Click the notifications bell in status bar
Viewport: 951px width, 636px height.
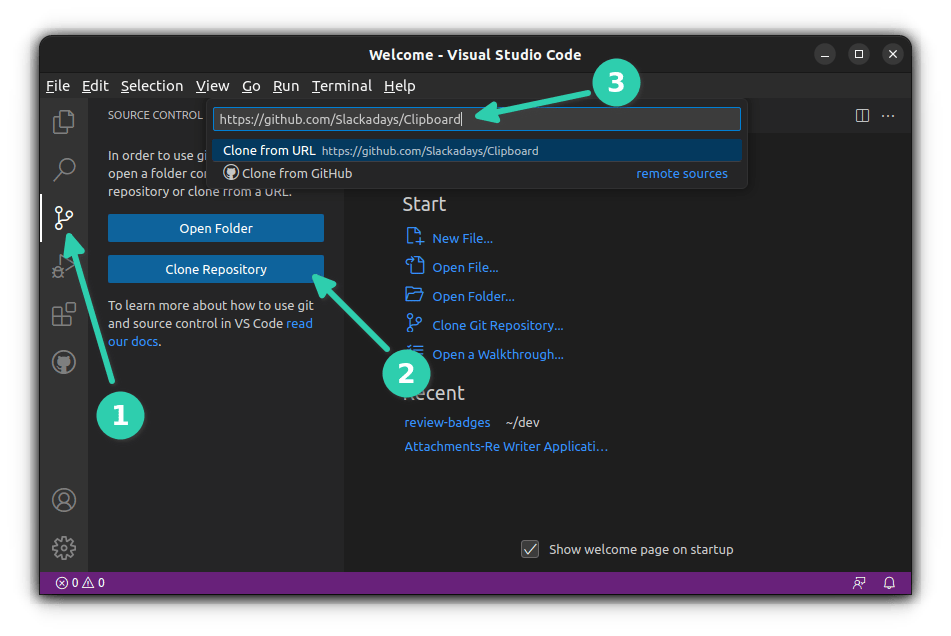pyautogui.click(x=888, y=583)
